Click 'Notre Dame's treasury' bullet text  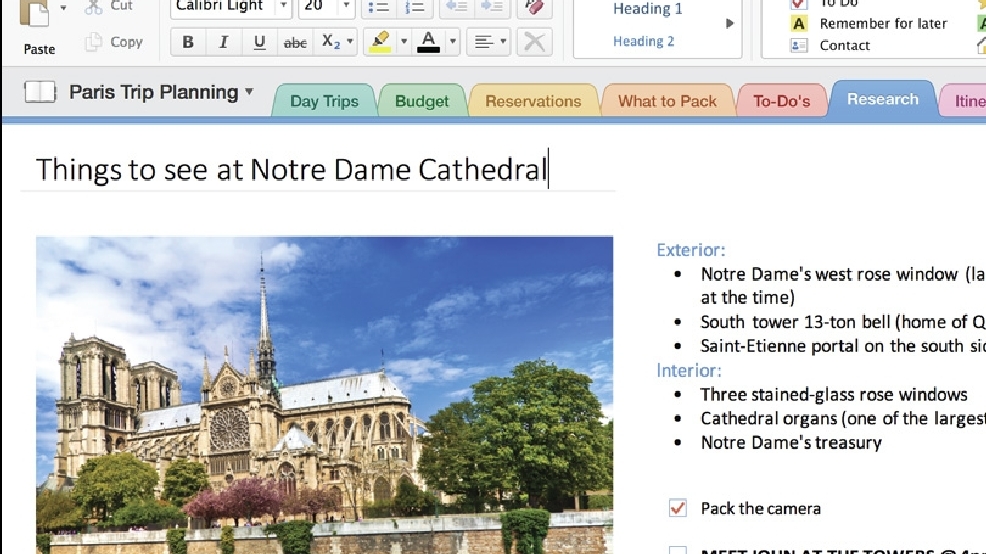[791, 443]
